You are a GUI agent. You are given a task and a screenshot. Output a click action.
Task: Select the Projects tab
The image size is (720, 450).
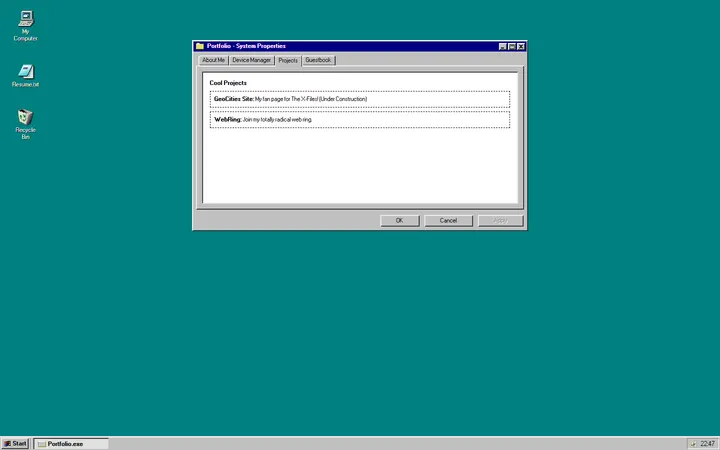288,60
